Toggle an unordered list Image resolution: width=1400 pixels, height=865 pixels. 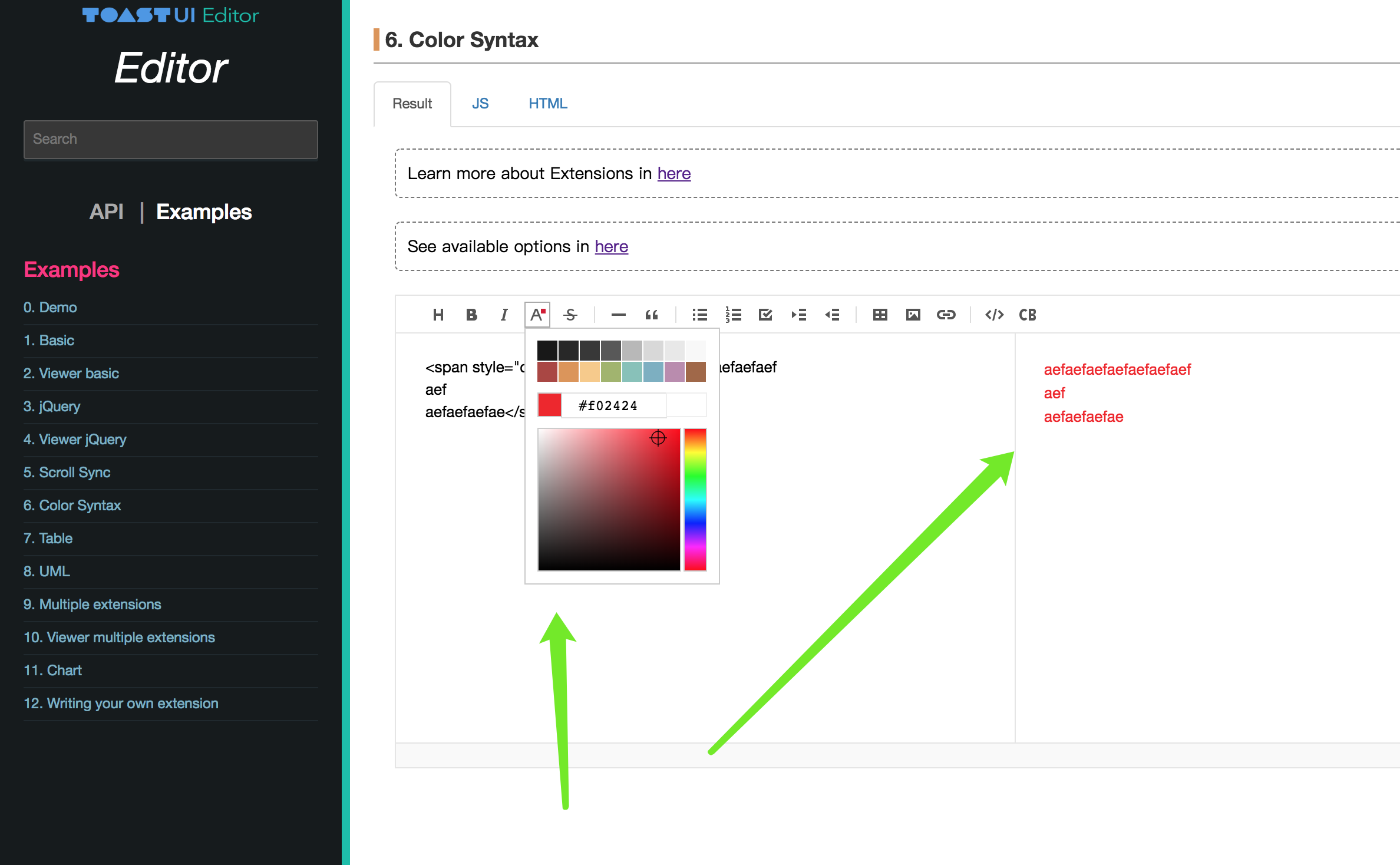coord(699,315)
